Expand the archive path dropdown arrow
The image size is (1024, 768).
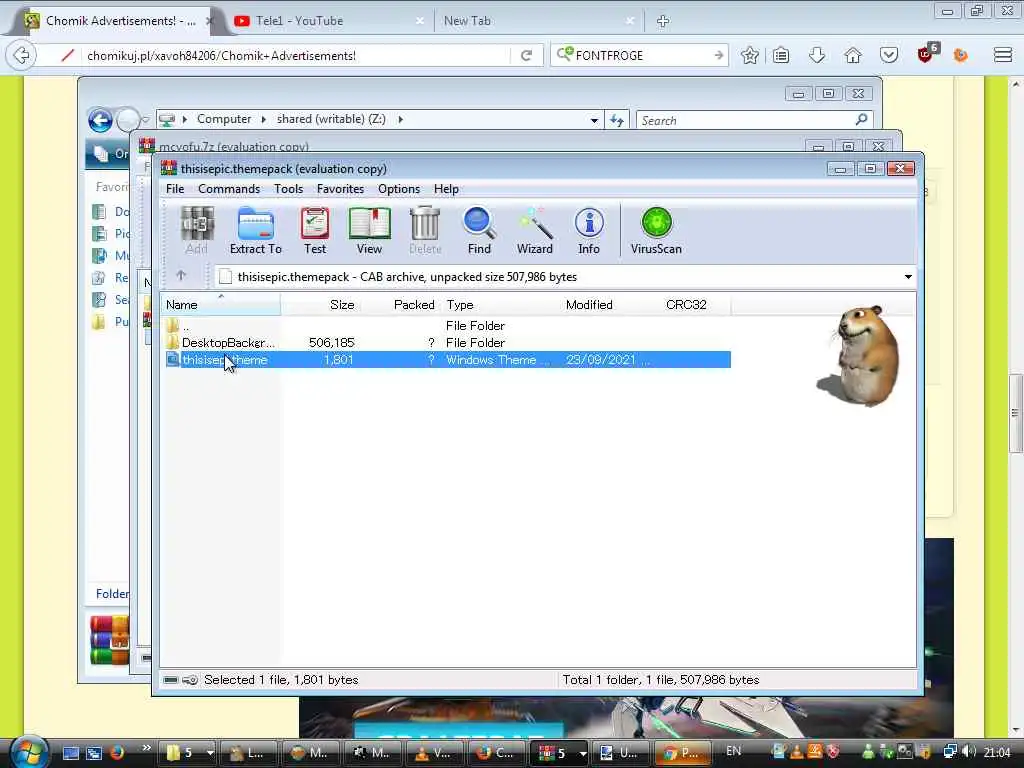click(x=908, y=277)
